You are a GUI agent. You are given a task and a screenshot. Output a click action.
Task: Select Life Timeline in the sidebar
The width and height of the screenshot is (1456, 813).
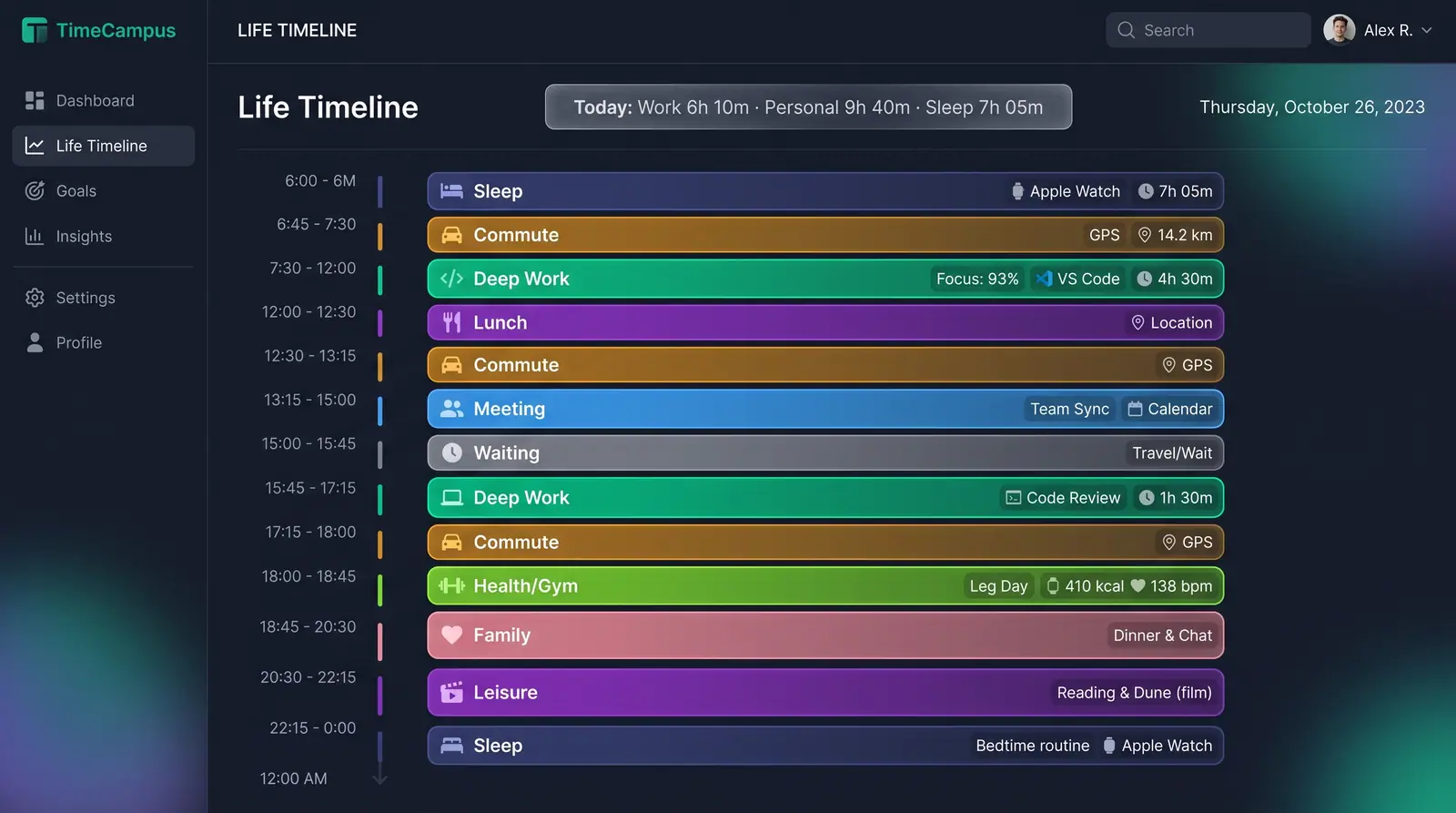tap(104, 146)
